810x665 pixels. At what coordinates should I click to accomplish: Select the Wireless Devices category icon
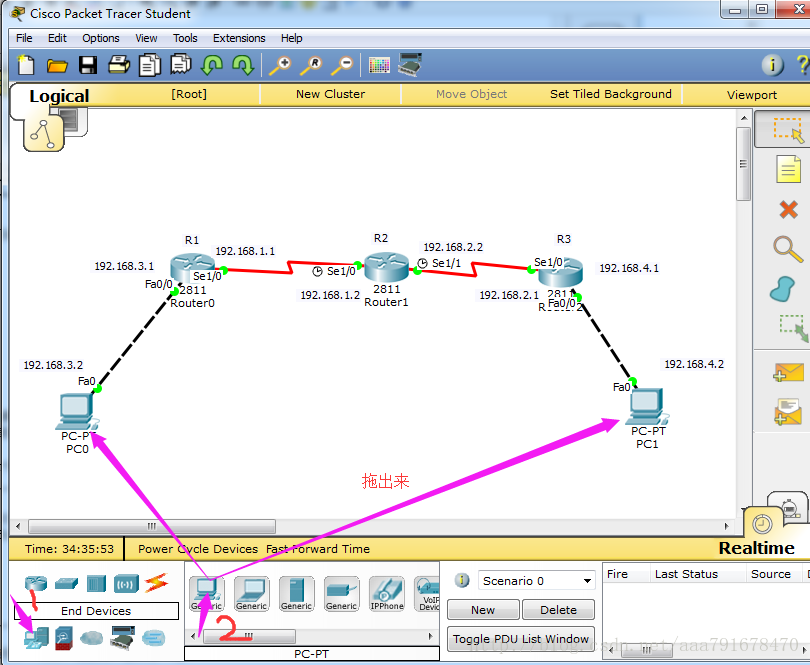point(127,583)
